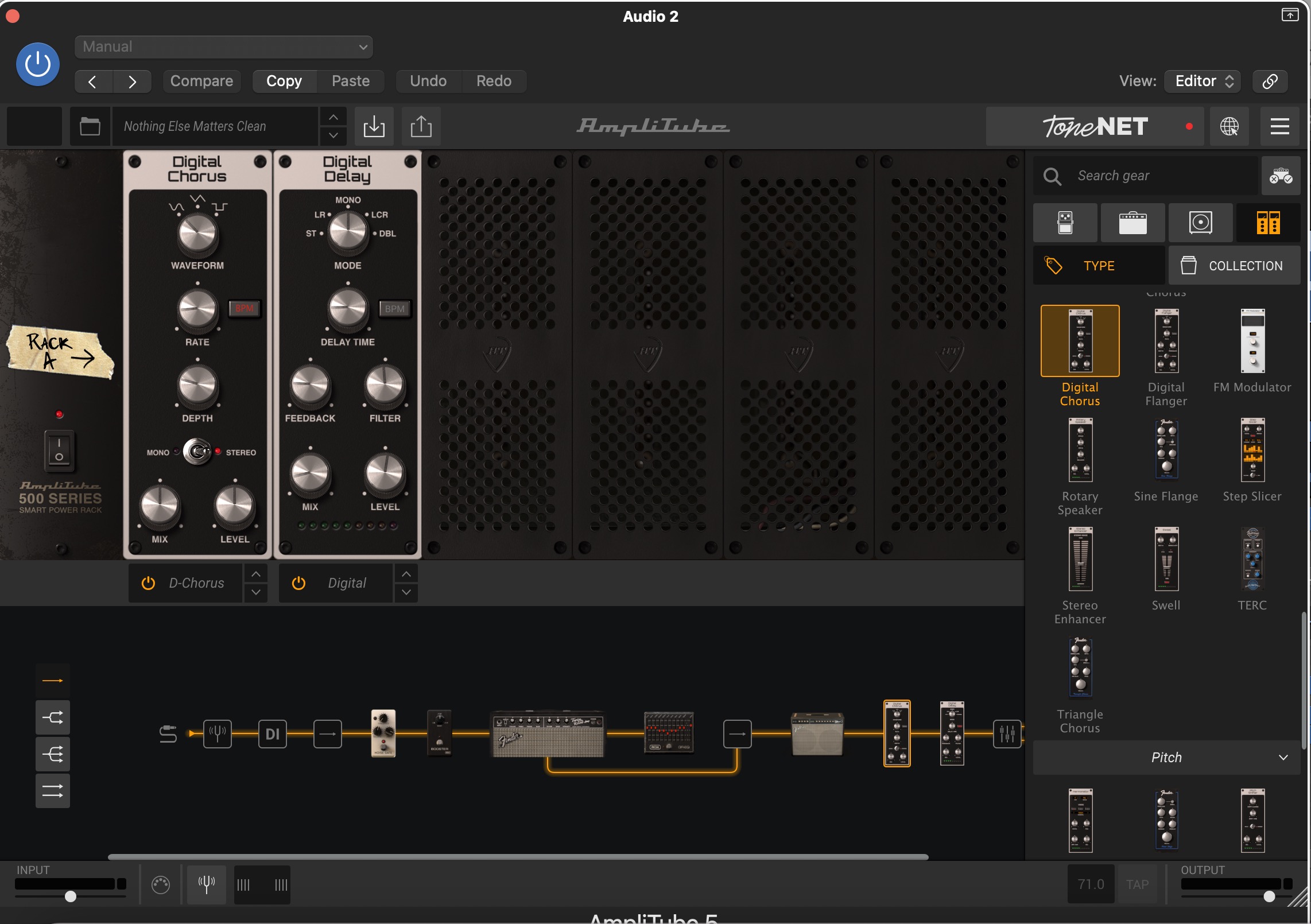Select the Swell gear
Image resolution: width=1311 pixels, height=924 pixels.
coord(1166,559)
